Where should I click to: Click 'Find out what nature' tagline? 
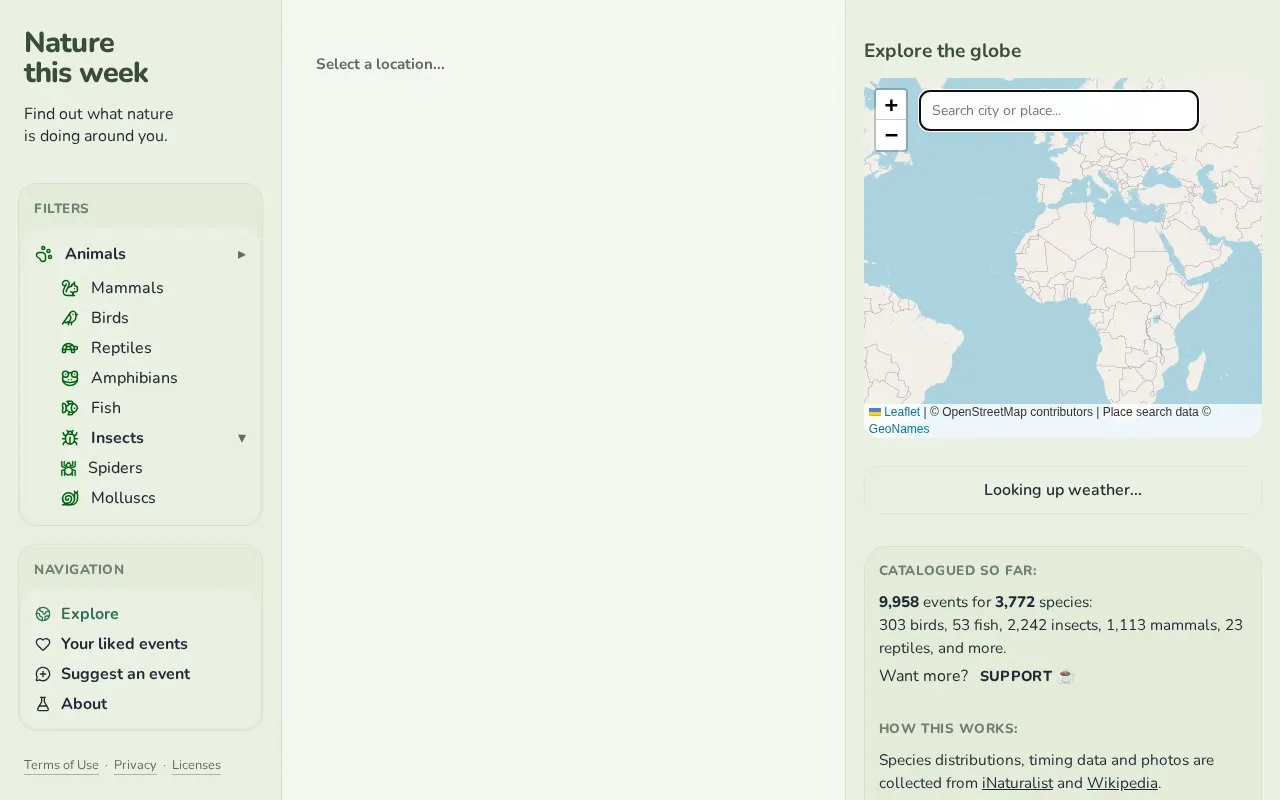point(99,114)
